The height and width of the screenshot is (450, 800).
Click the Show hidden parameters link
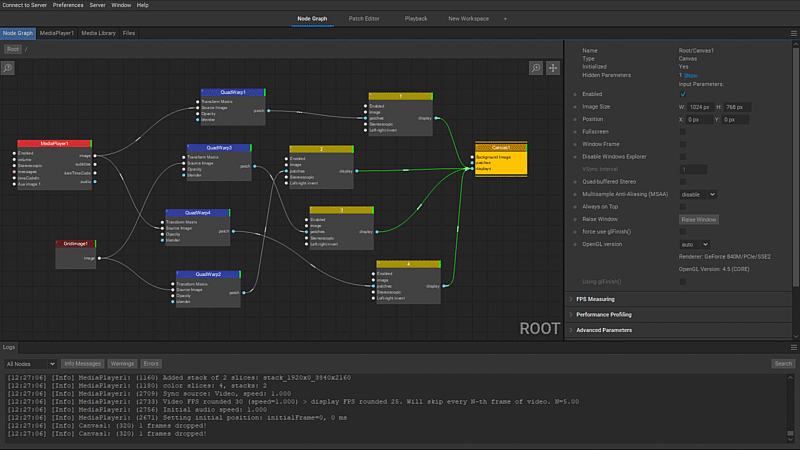(x=690, y=76)
